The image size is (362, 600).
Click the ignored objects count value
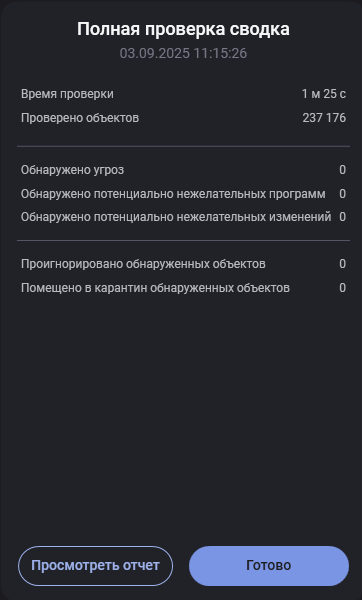pos(342,264)
